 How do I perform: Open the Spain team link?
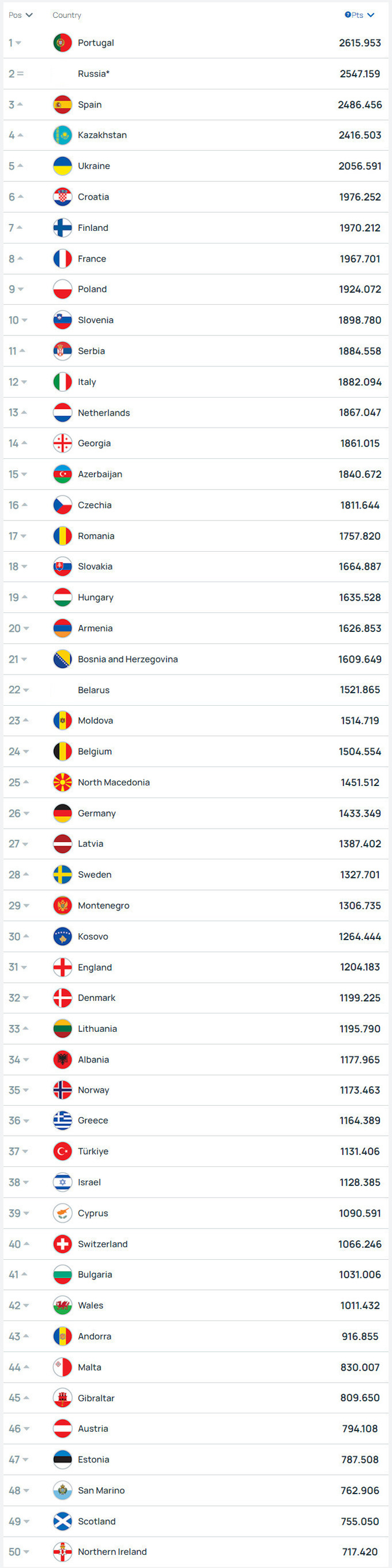(89, 104)
